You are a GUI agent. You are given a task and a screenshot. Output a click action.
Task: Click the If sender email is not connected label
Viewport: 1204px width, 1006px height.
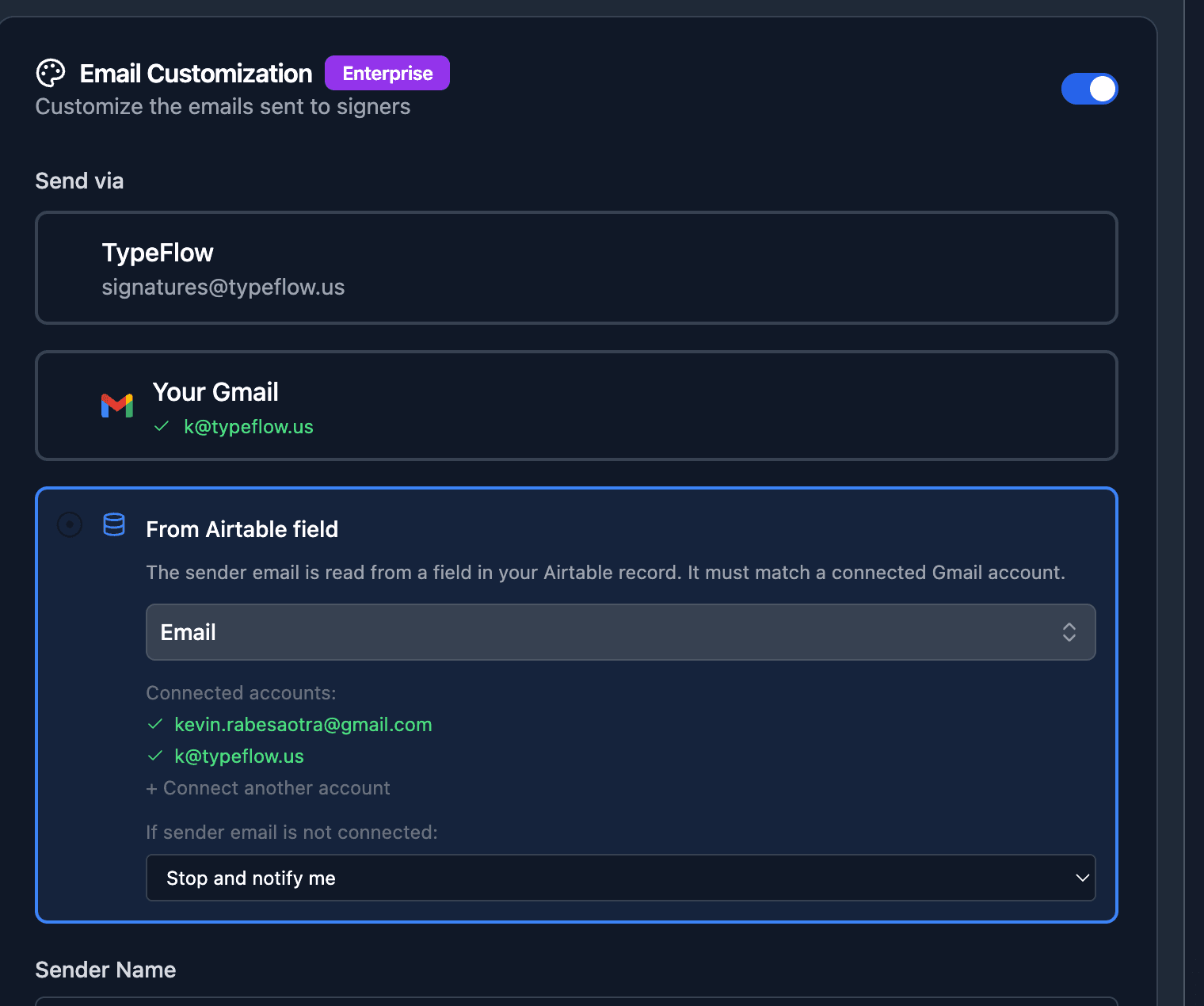292,833
